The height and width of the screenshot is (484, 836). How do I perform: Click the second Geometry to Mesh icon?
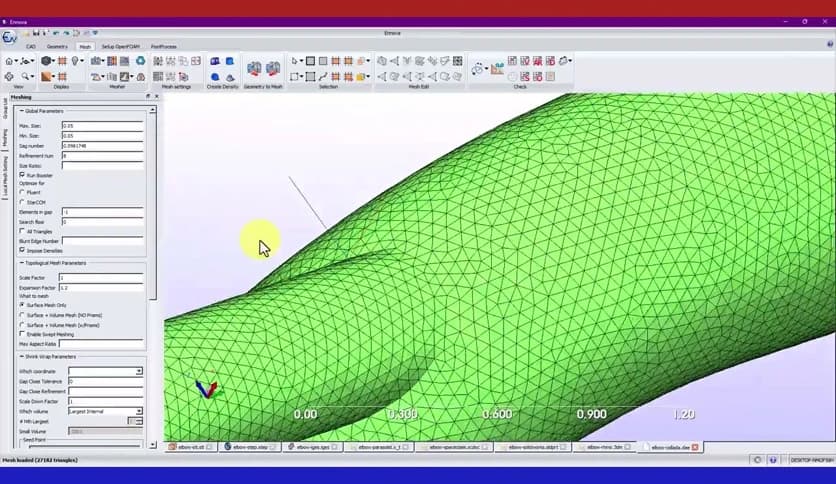coord(272,69)
